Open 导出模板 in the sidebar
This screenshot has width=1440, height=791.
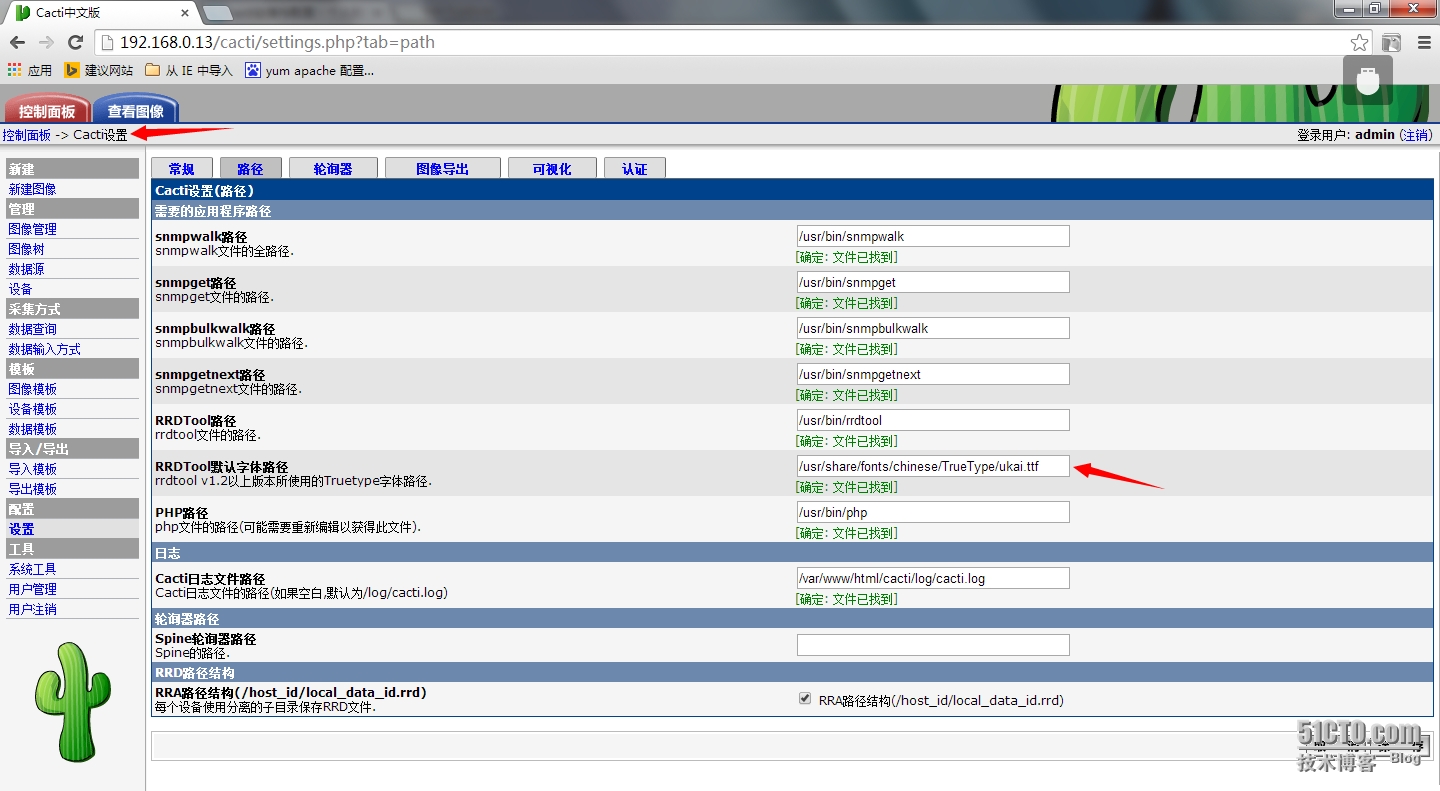click(x=33, y=489)
